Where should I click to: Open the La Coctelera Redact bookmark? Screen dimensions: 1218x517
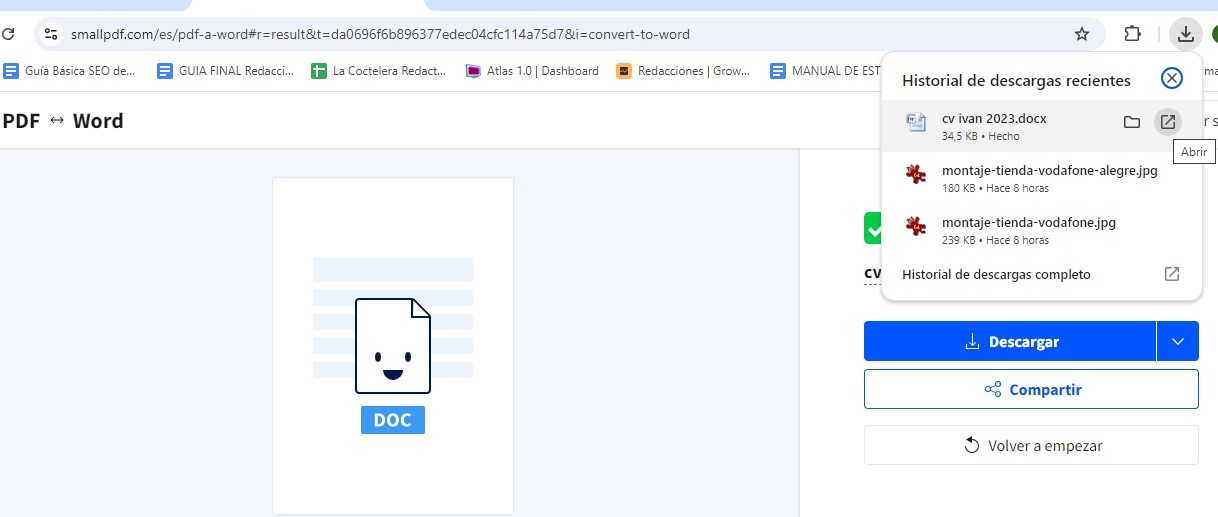point(379,71)
